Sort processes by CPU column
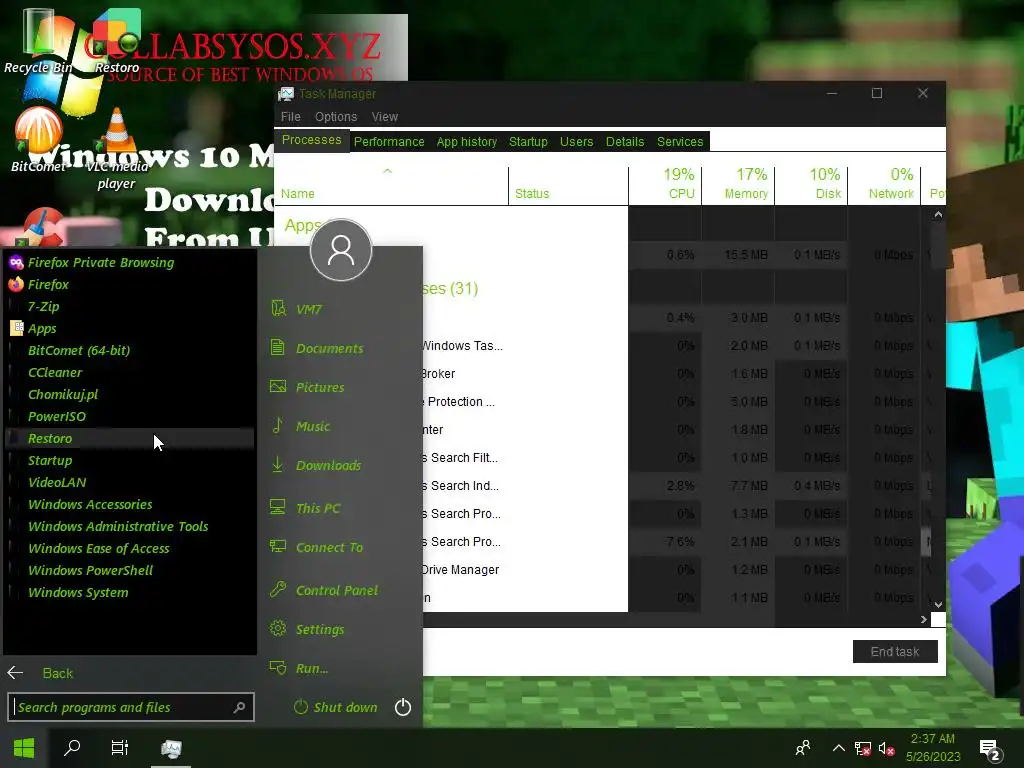Image resolution: width=1024 pixels, height=768 pixels. pyautogui.click(x=665, y=185)
